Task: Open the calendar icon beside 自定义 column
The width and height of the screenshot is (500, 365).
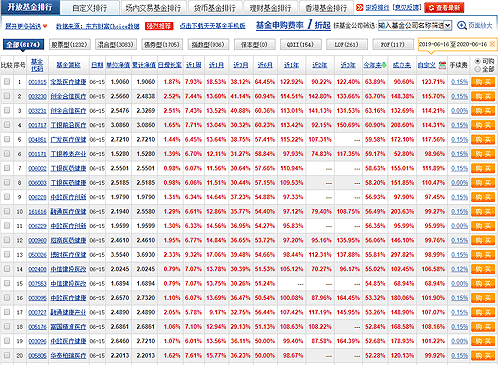Action: pyautogui.click(x=442, y=65)
